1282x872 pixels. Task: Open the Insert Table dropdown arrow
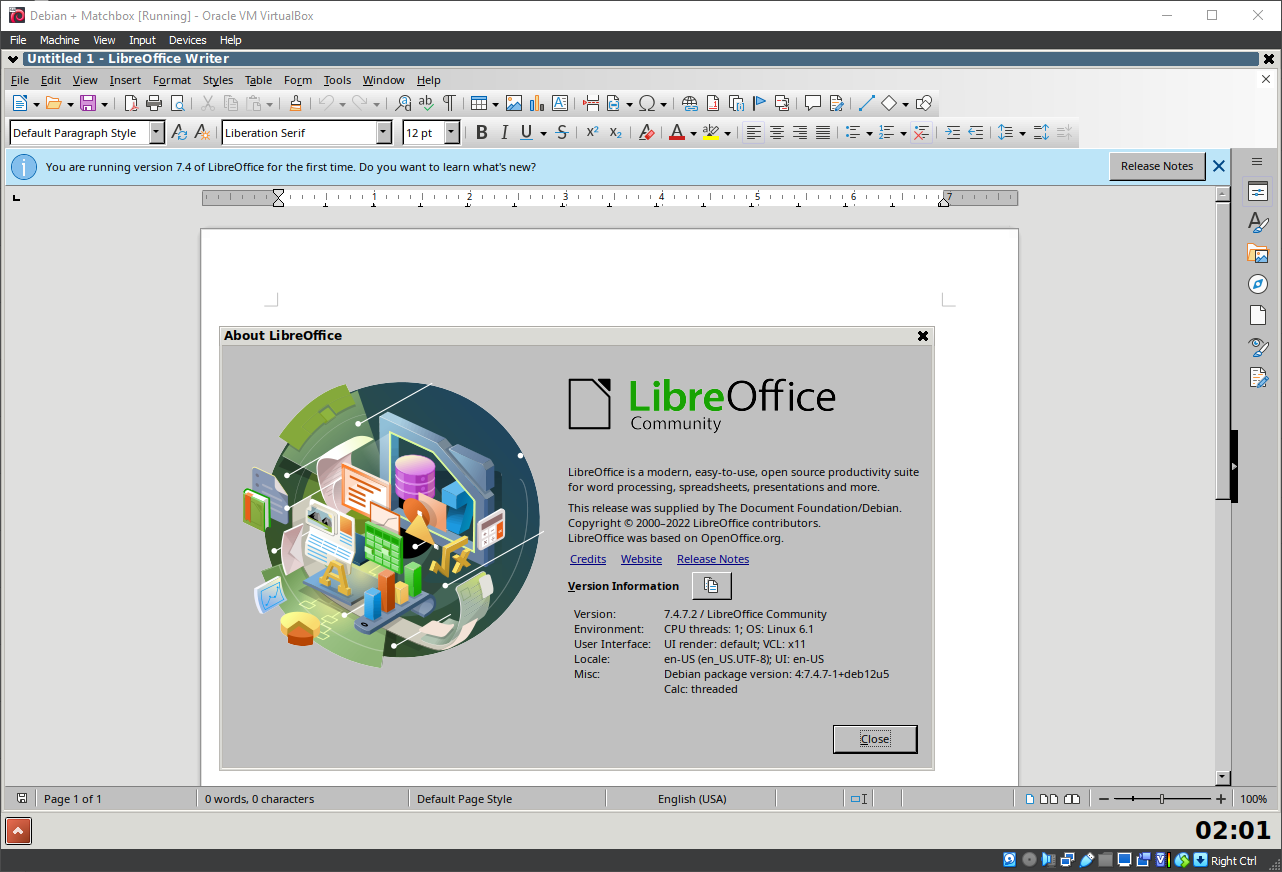[x=493, y=103]
